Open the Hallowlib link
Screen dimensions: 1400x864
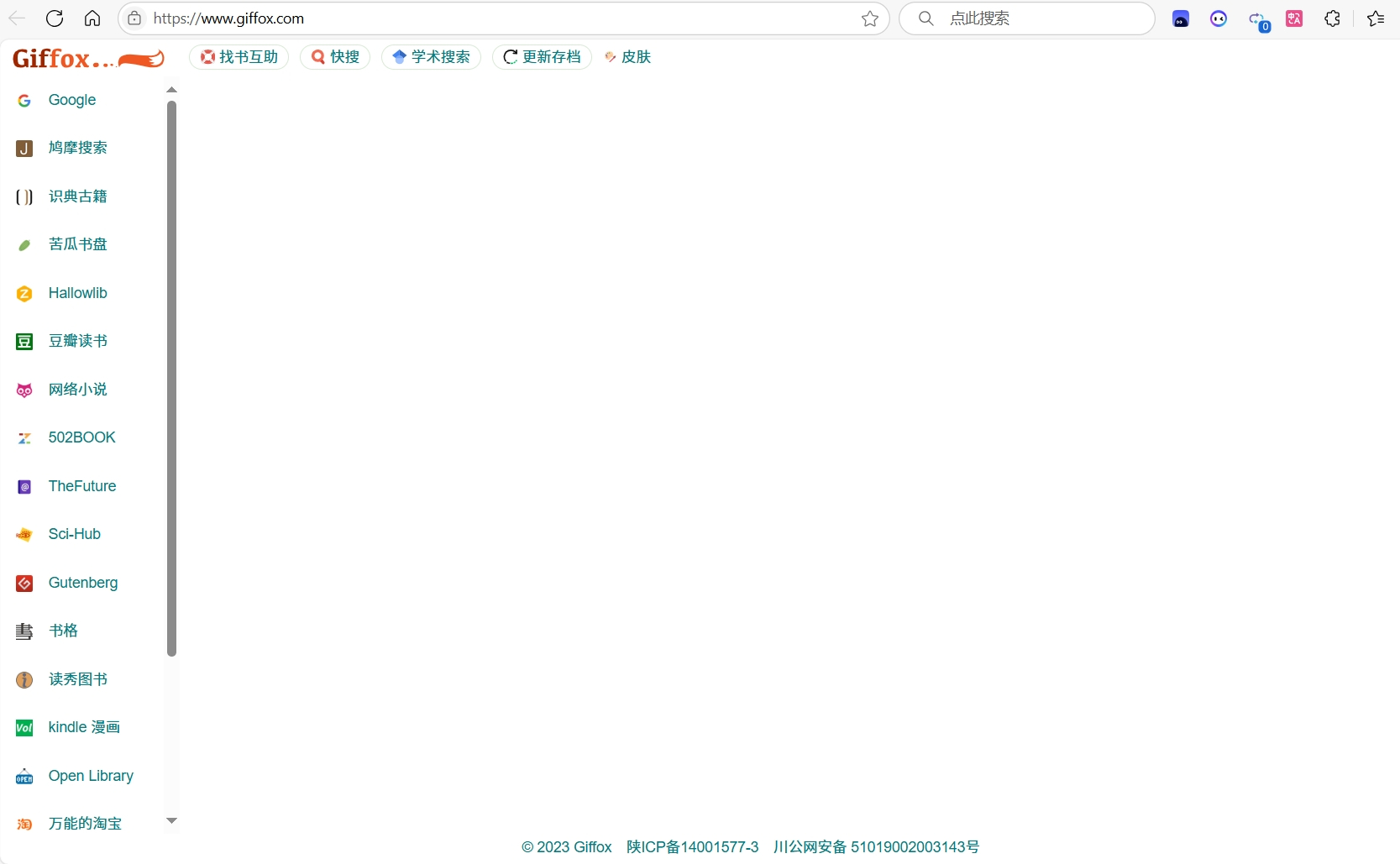coord(78,293)
